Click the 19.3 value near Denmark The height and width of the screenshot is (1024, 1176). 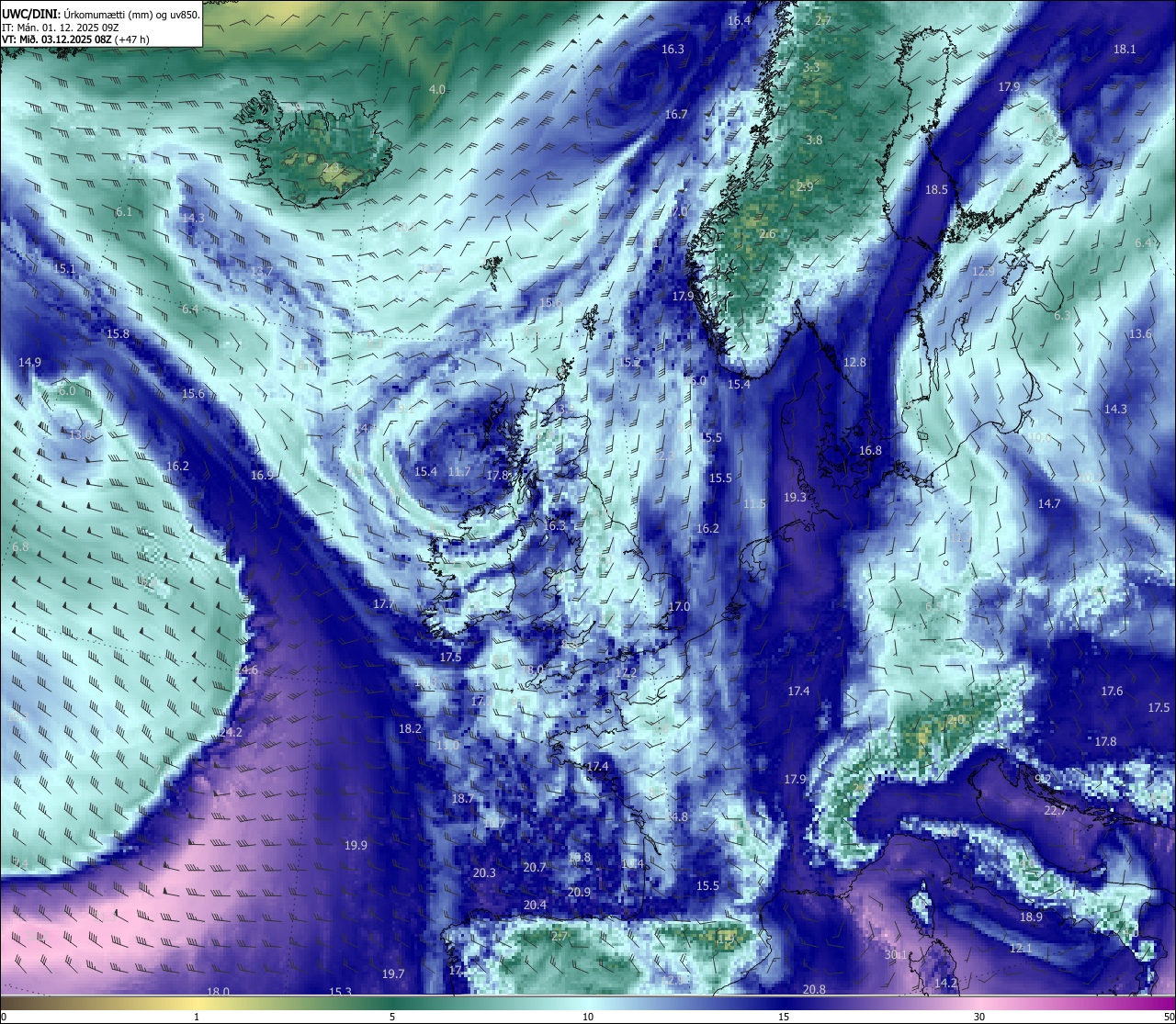pyautogui.click(x=795, y=497)
